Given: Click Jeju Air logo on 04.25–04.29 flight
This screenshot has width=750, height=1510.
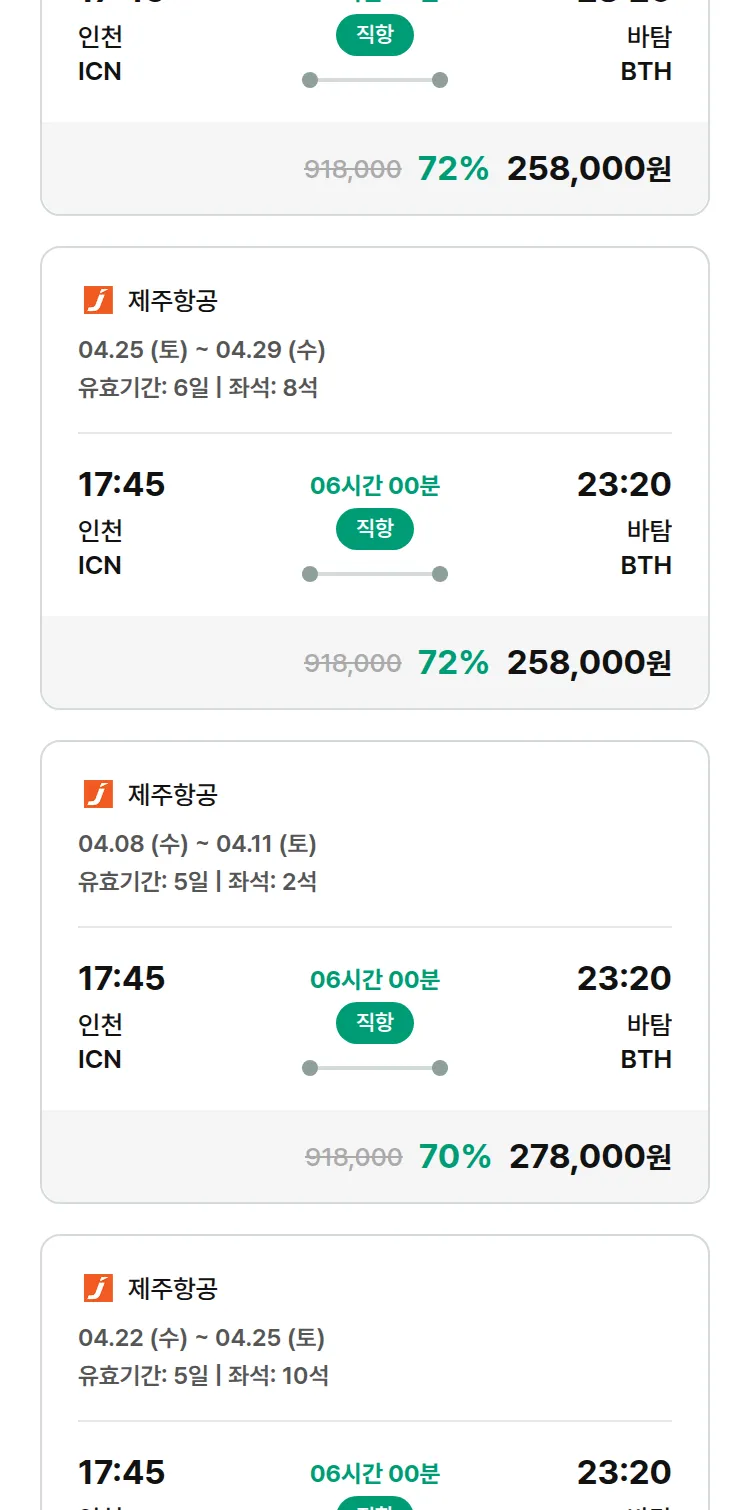Looking at the screenshot, I should [98, 300].
